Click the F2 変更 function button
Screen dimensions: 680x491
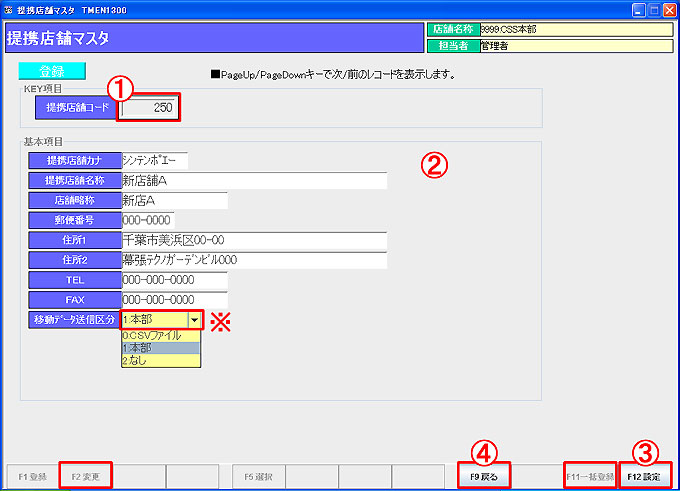(85, 477)
